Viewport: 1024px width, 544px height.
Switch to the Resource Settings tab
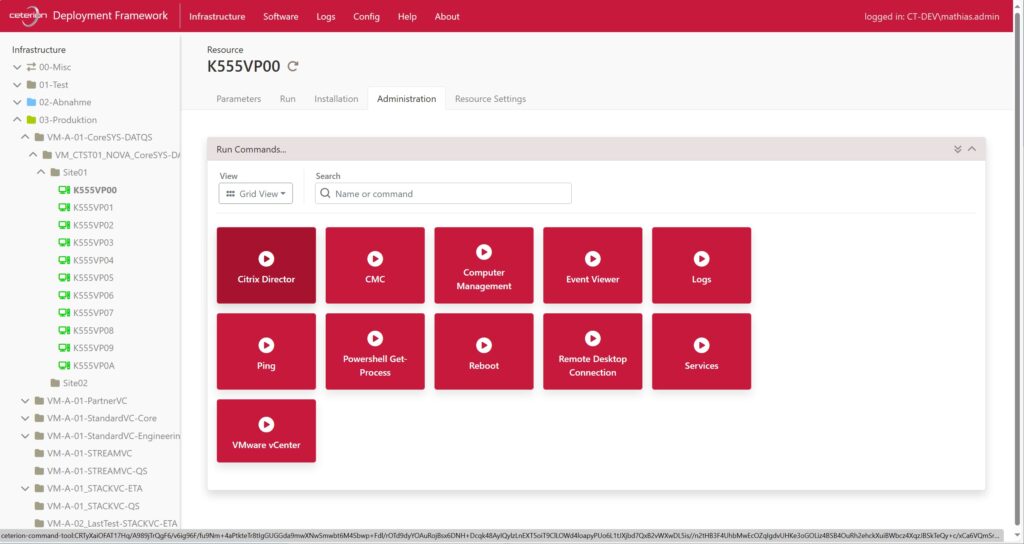pos(490,99)
